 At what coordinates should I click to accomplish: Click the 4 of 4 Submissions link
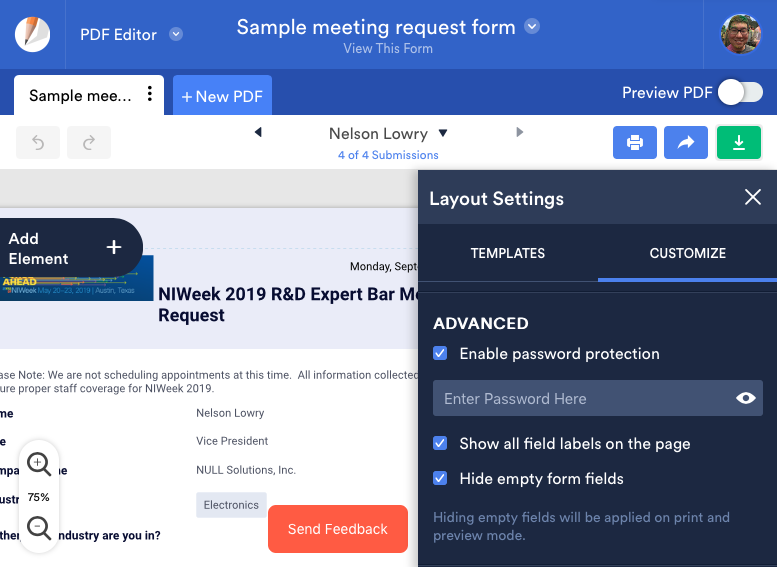click(388, 155)
